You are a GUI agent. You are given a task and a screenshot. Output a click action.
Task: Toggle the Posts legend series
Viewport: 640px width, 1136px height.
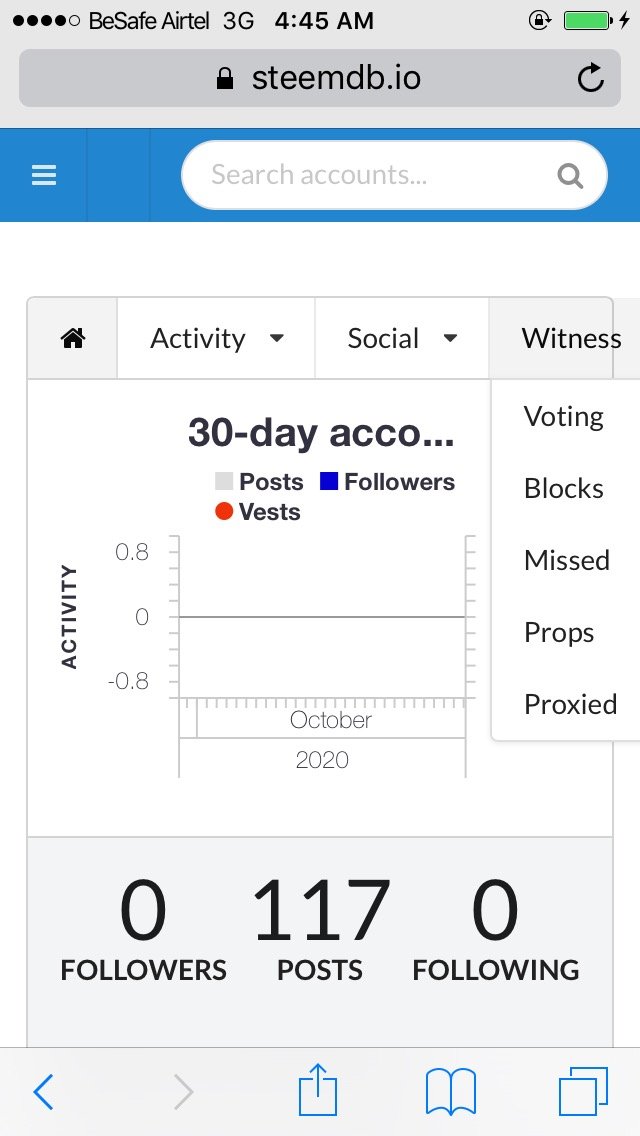coord(259,482)
